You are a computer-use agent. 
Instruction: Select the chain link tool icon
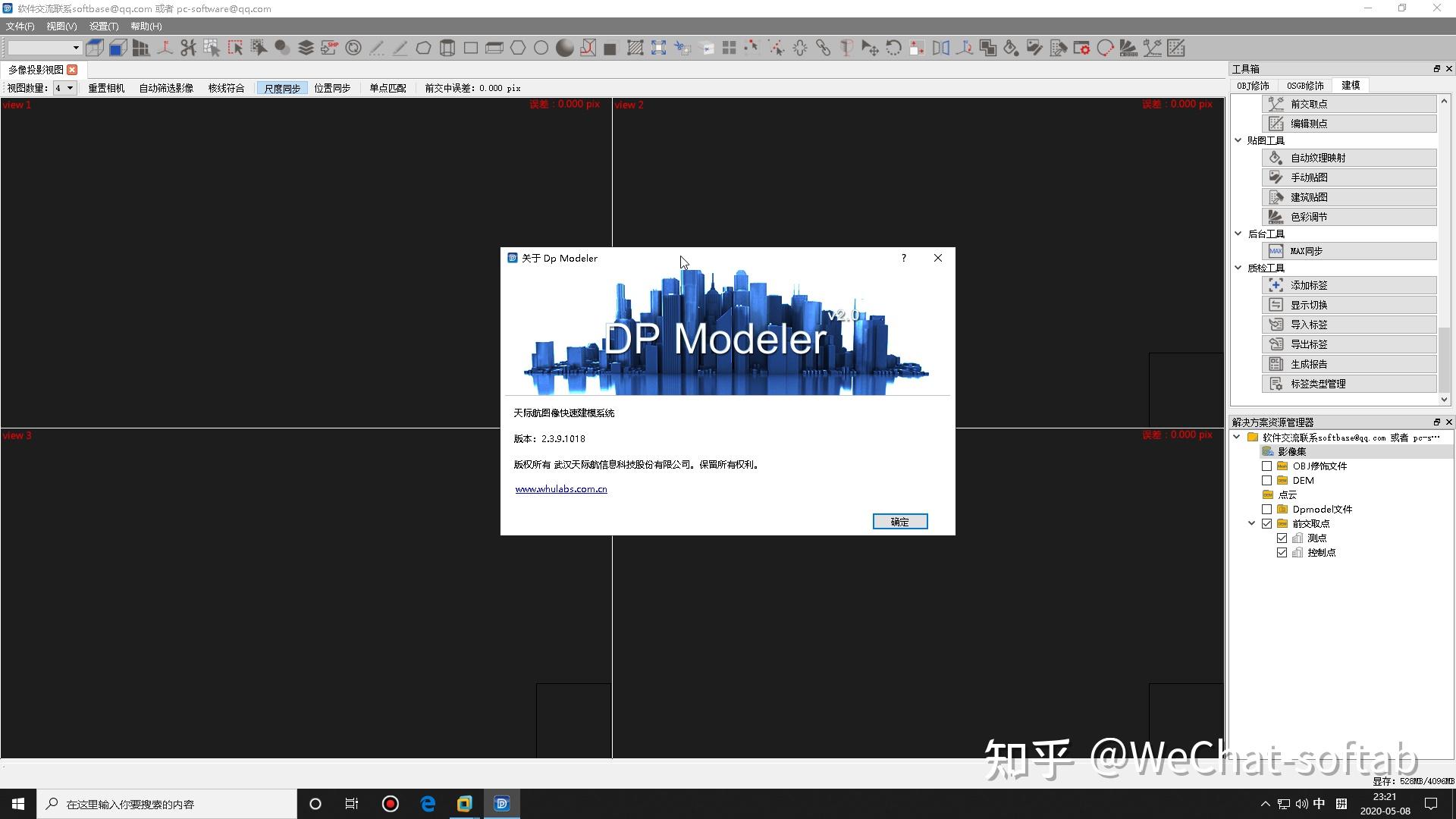[824, 48]
